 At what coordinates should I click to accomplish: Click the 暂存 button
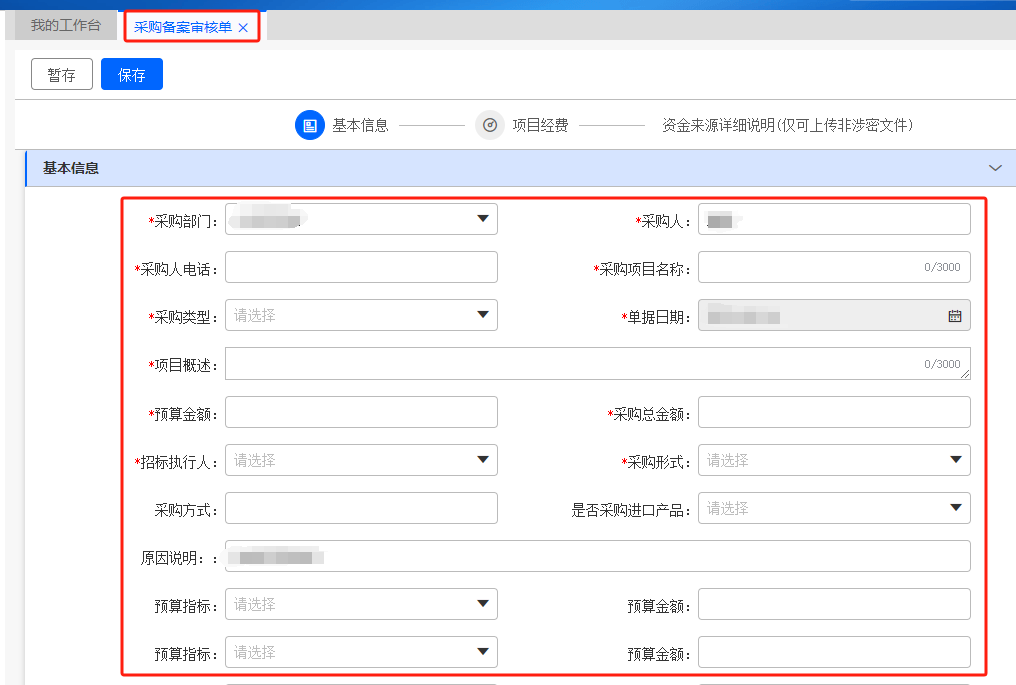(x=62, y=75)
